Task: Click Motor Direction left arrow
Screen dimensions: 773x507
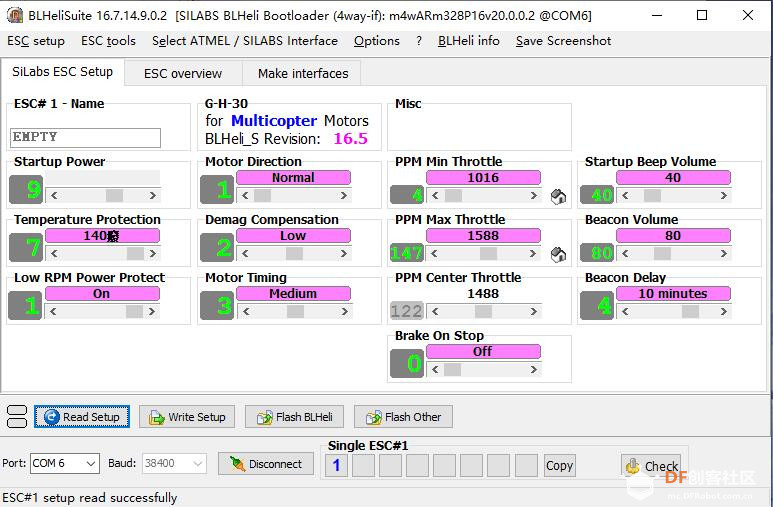Action: pos(245,196)
